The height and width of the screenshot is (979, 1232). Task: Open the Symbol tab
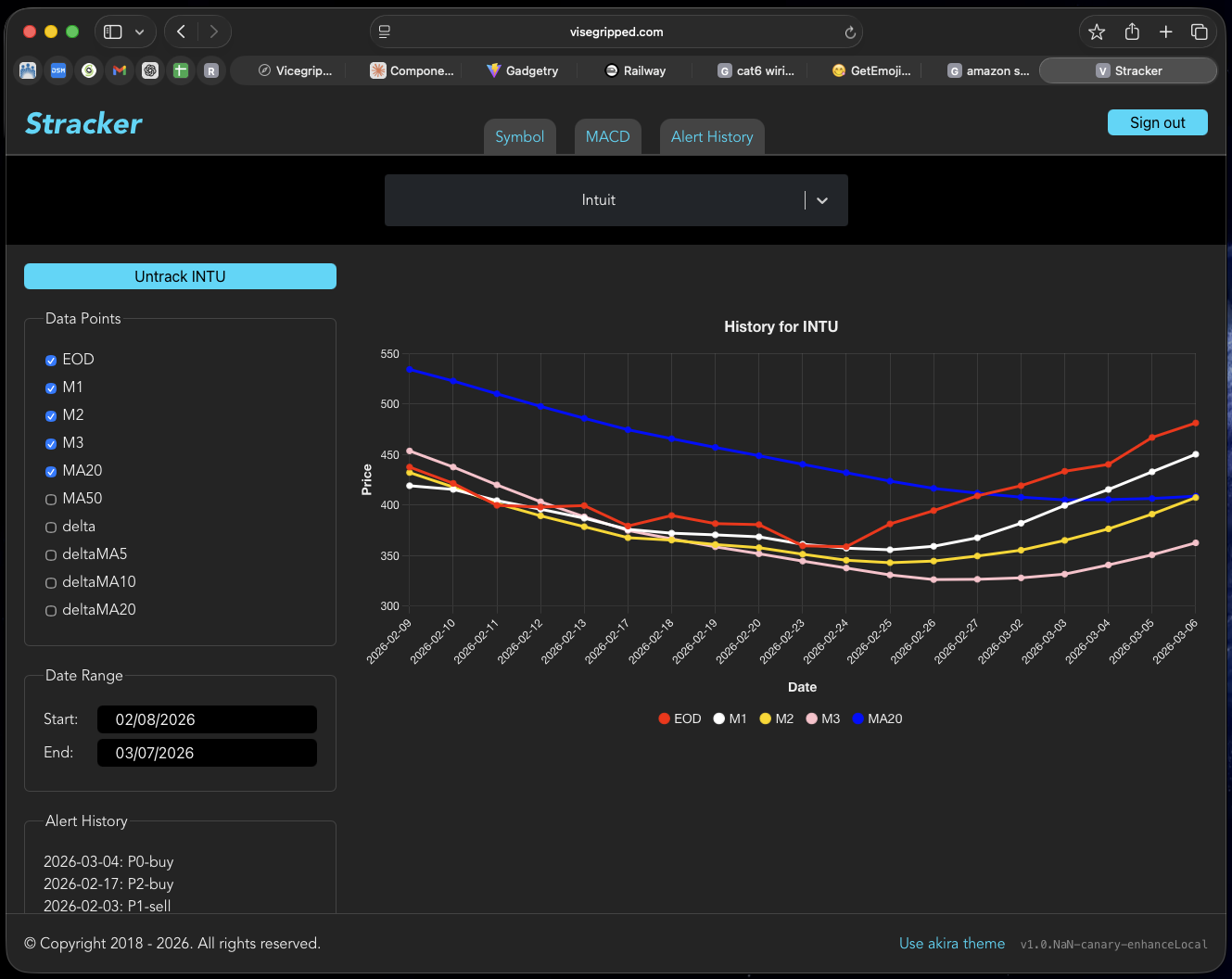tap(519, 136)
